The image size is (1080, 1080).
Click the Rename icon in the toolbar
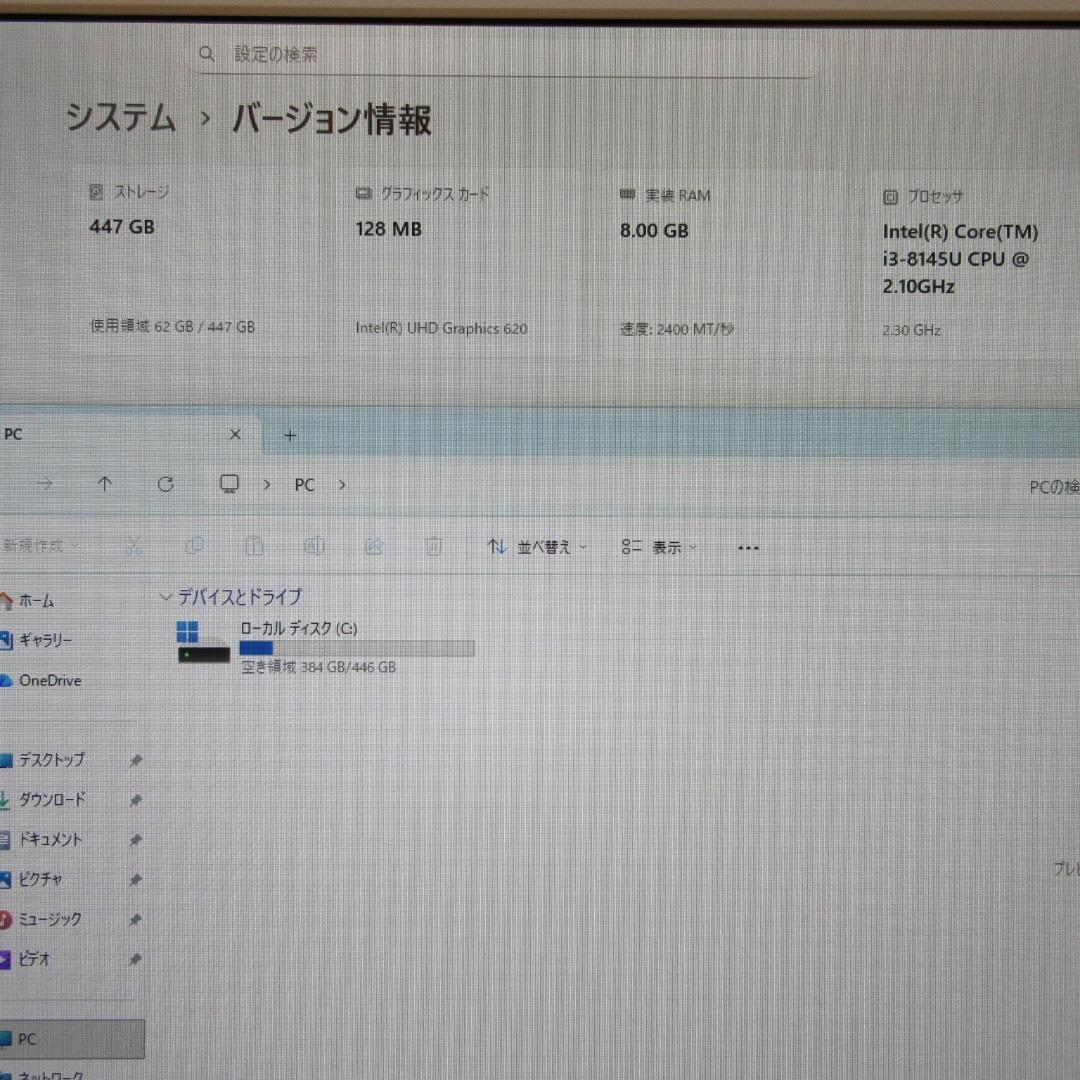tap(314, 546)
